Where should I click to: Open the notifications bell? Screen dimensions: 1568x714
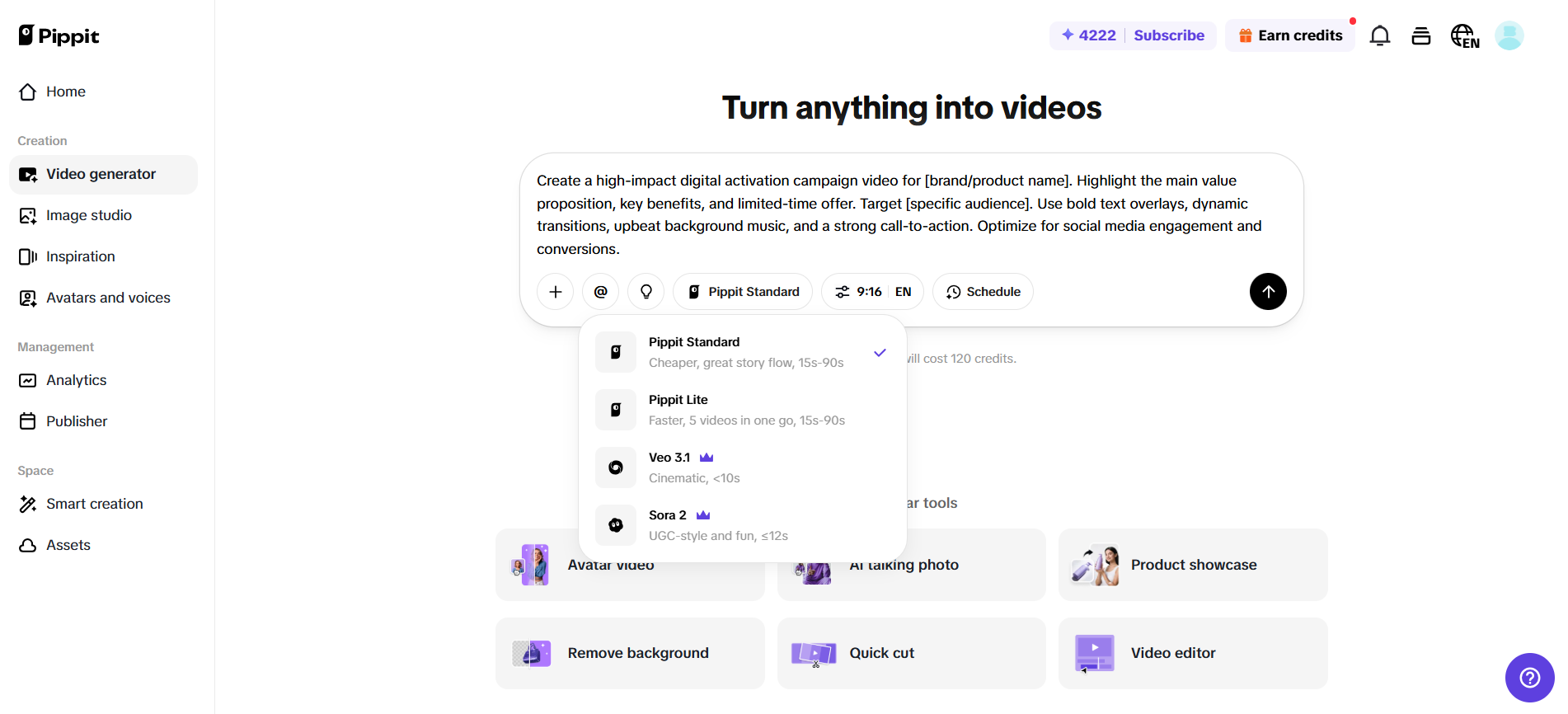coord(1380,35)
